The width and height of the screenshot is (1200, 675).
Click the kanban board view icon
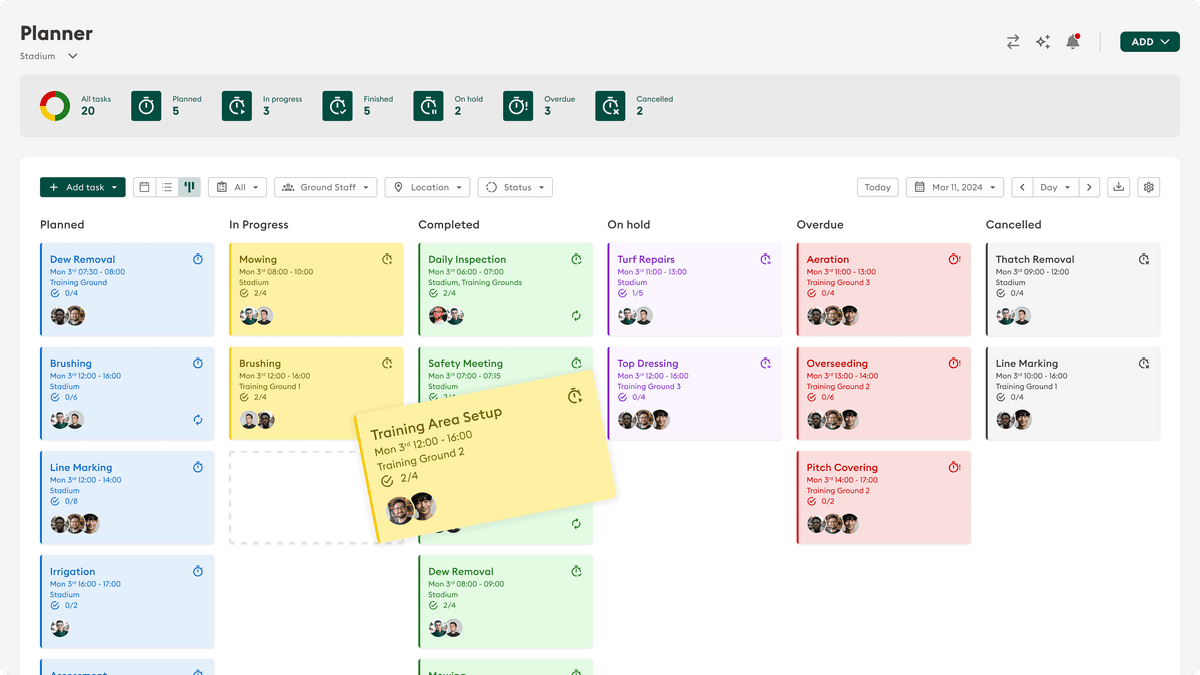[x=189, y=187]
